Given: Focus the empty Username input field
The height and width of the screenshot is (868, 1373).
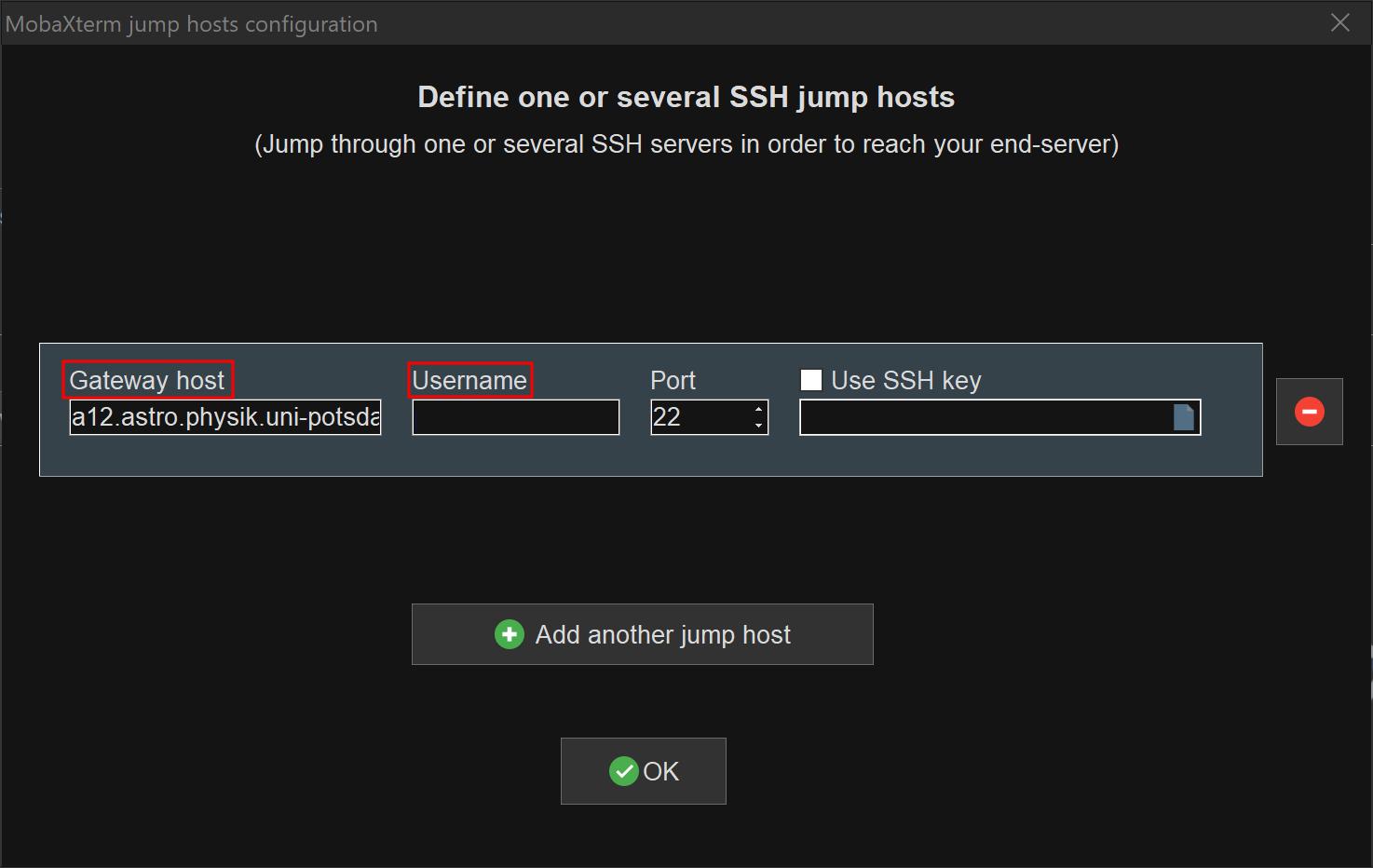Looking at the screenshot, I should coord(515,417).
